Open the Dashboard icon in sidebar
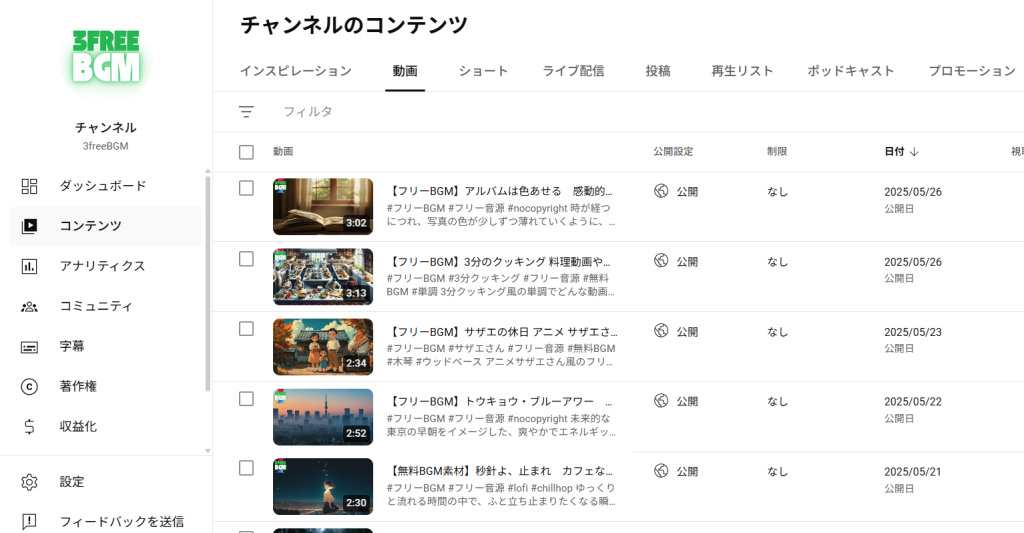This screenshot has height=533, width=1024. coord(29,186)
